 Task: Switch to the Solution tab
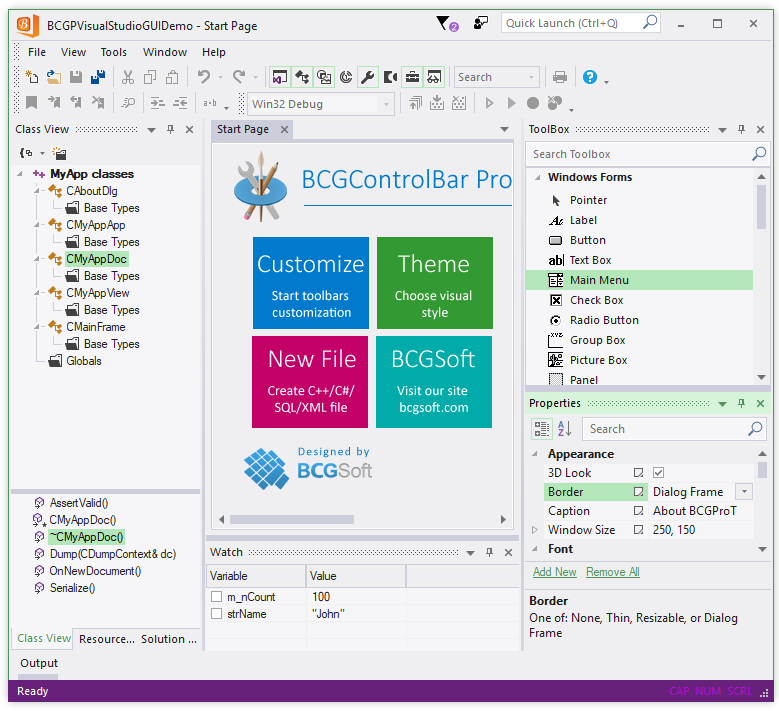[x=169, y=639]
